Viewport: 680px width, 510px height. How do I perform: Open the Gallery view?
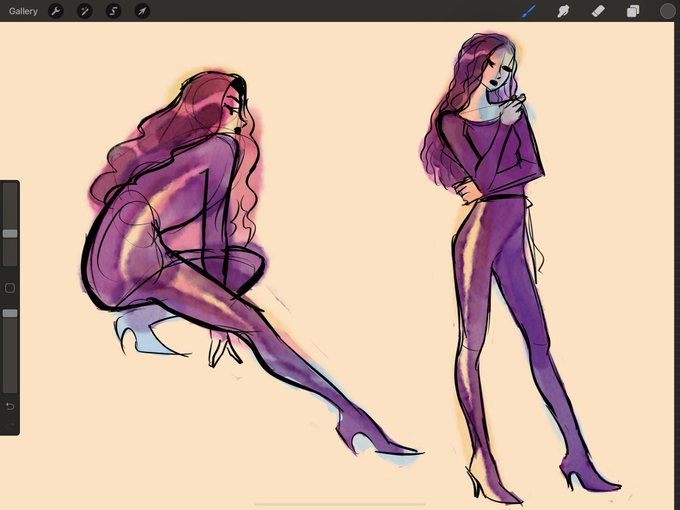[x=23, y=11]
